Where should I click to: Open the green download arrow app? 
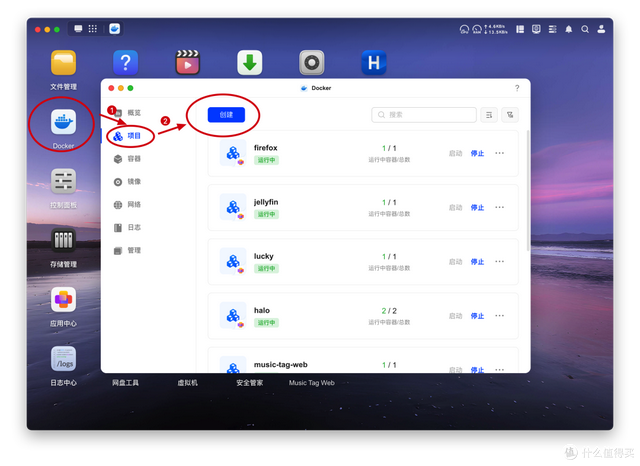pos(249,62)
